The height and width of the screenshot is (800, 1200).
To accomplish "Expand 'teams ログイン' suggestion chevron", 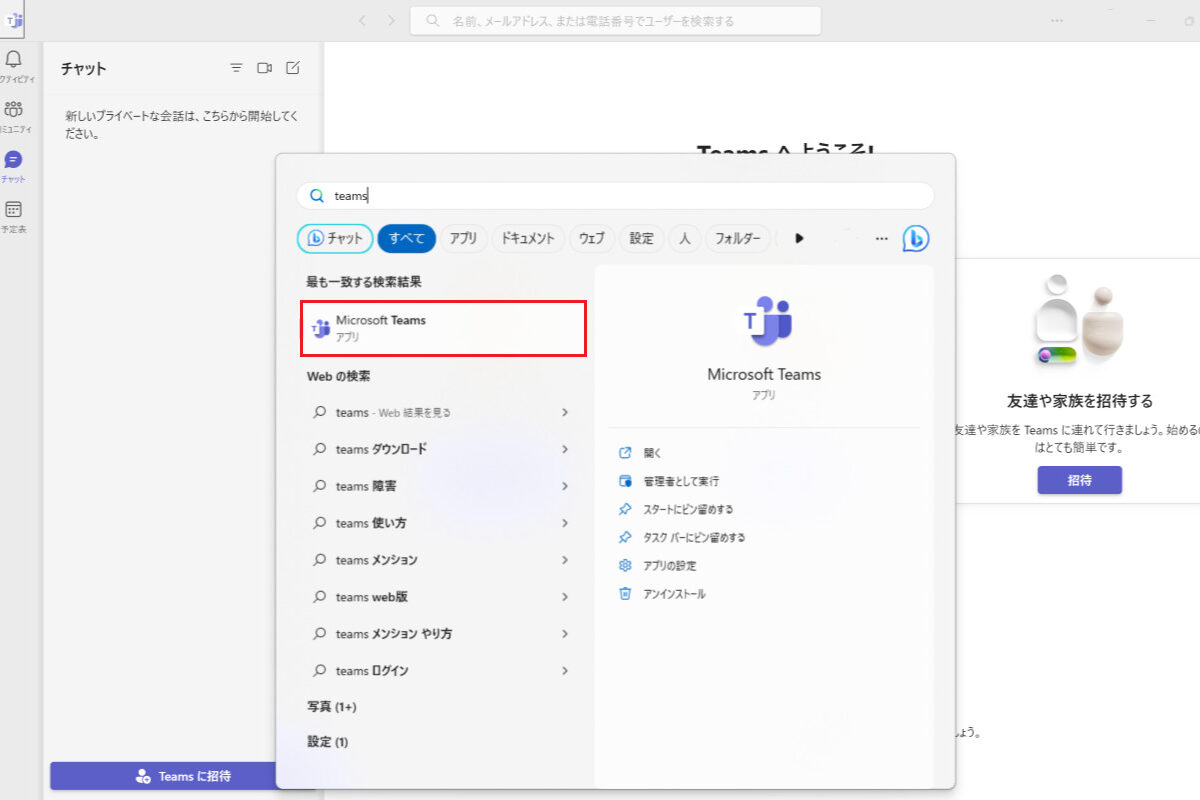I will pyautogui.click(x=565, y=671).
